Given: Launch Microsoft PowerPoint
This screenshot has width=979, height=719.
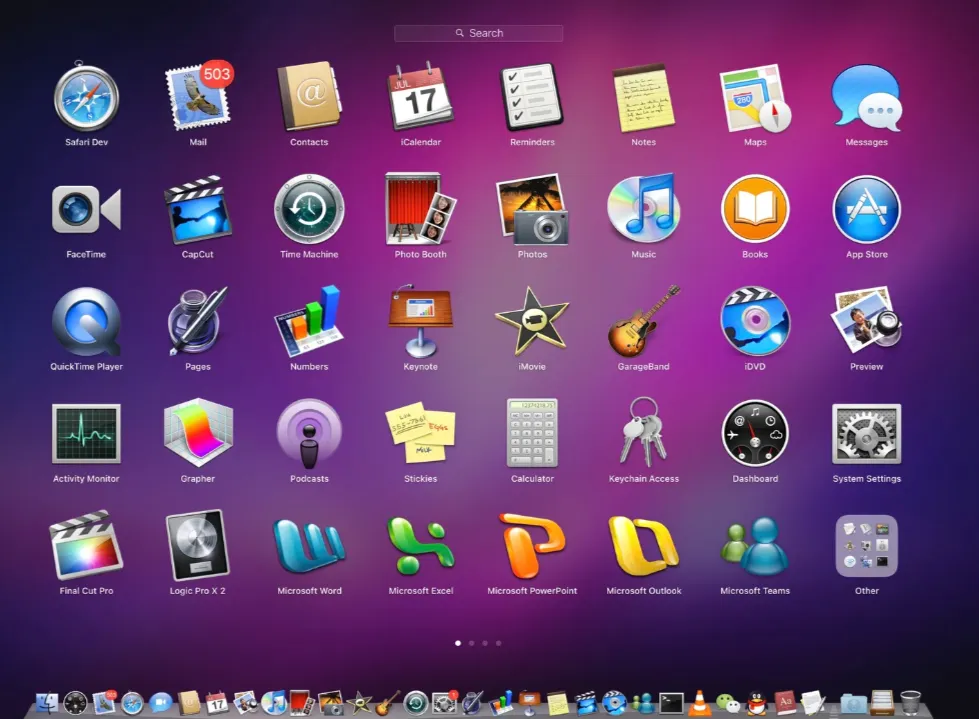Looking at the screenshot, I should (x=532, y=545).
